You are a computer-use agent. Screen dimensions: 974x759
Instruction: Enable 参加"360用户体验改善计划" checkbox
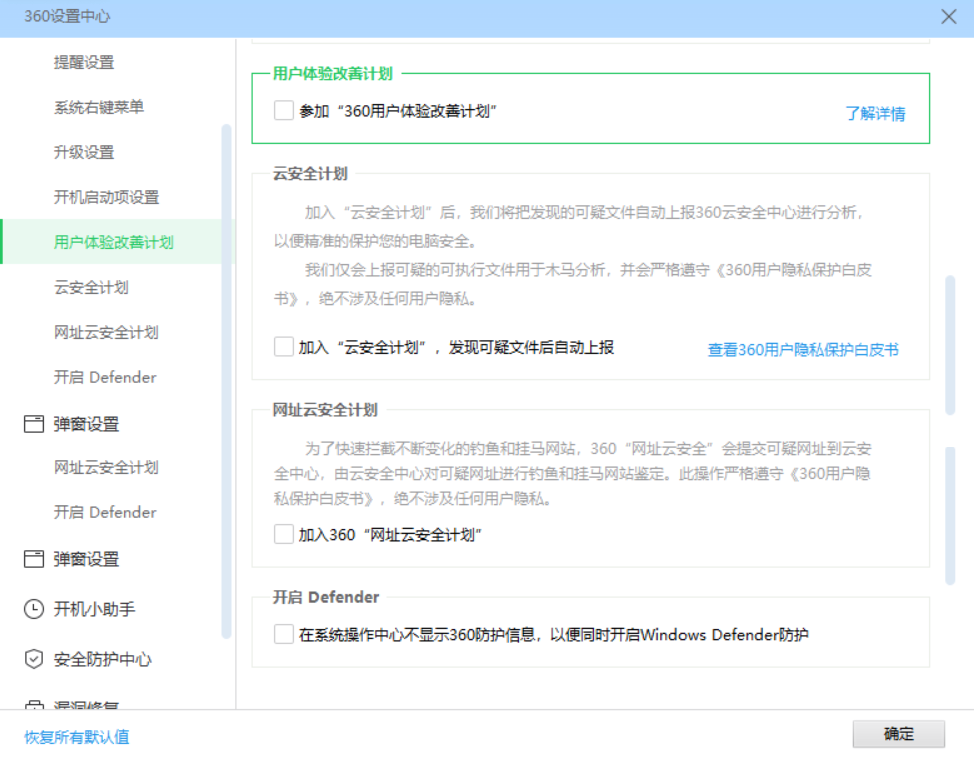click(x=284, y=111)
